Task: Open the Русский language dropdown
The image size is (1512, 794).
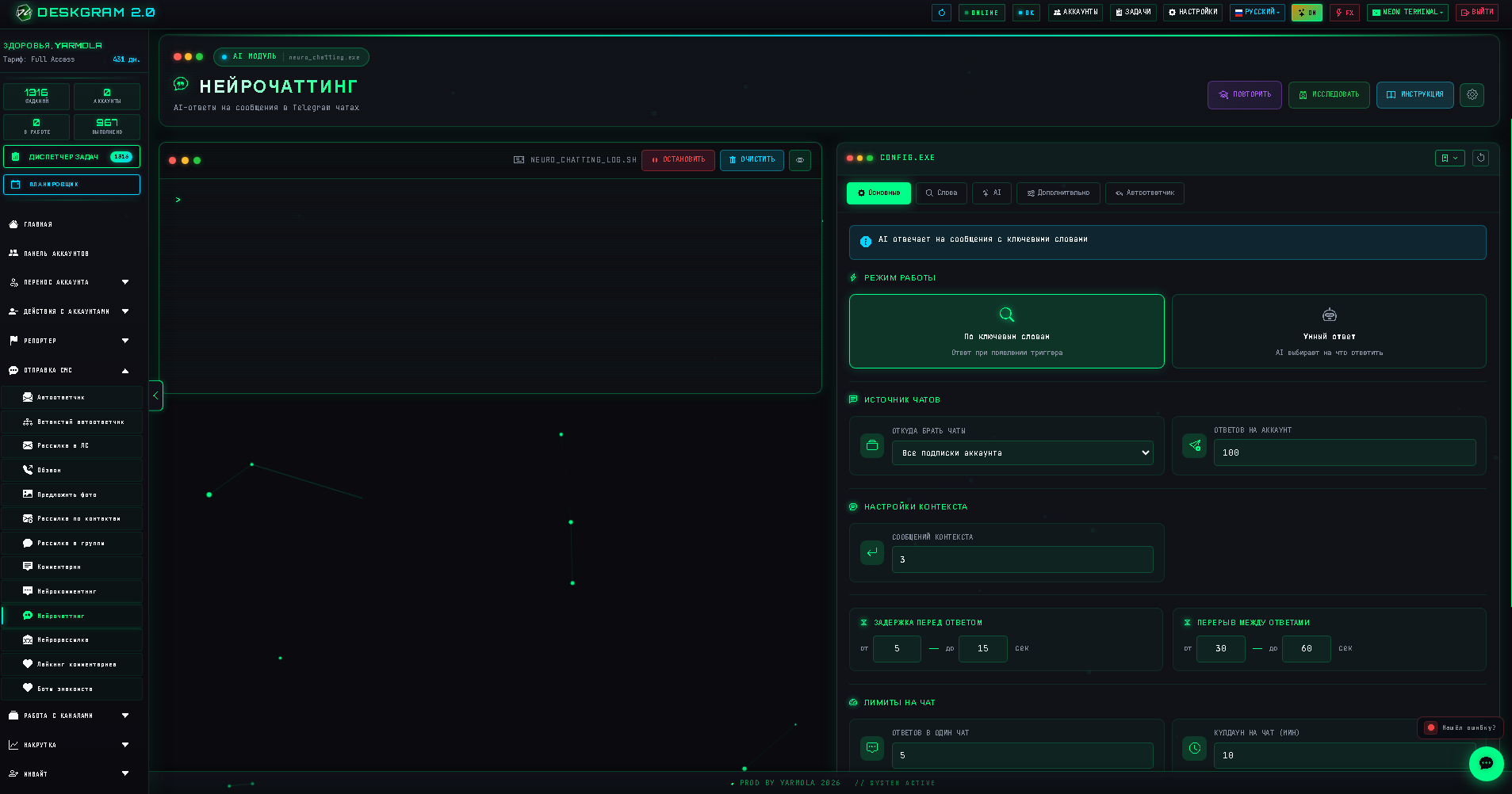Action: pyautogui.click(x=1257, y=13)
